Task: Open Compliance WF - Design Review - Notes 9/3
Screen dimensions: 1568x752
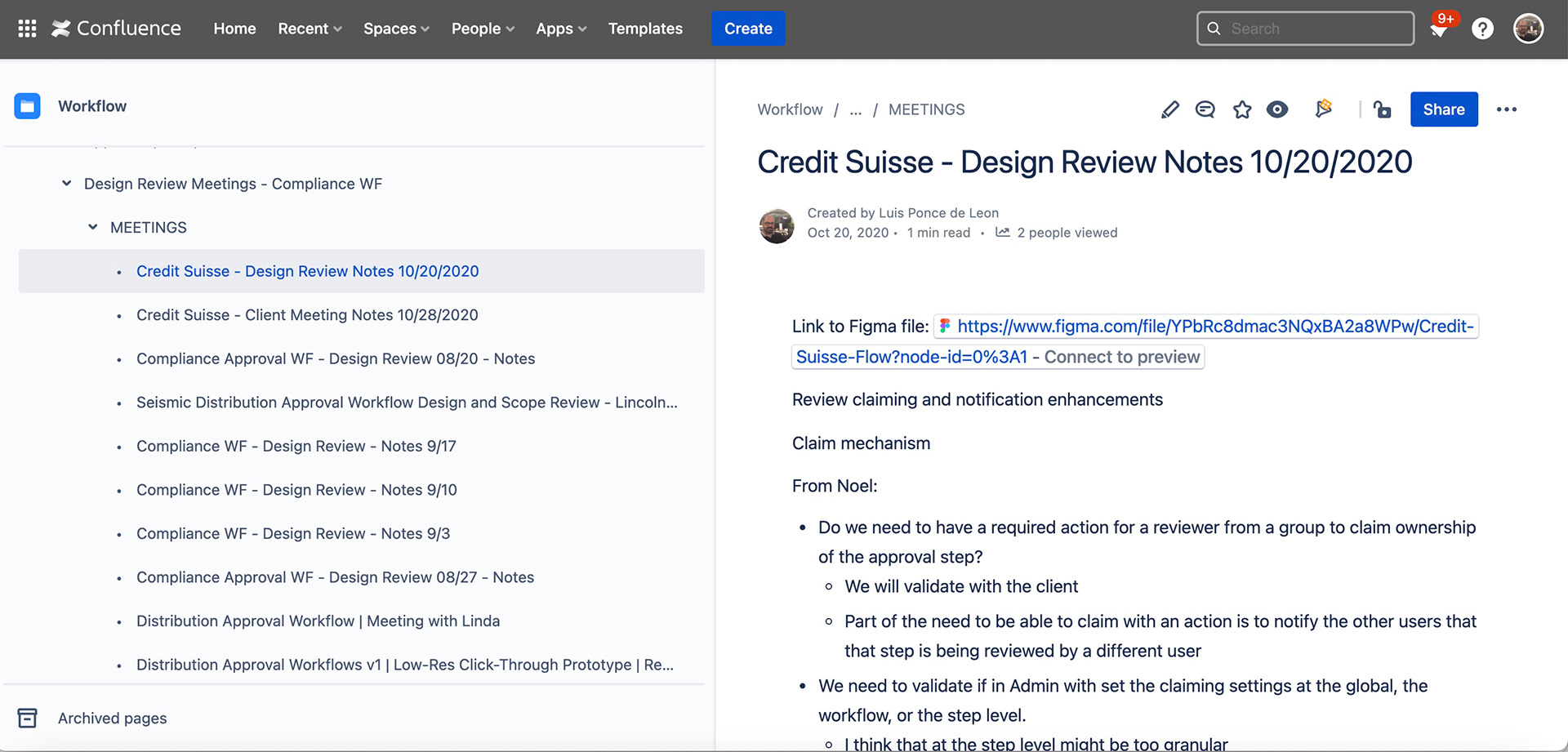Action: coord(293,533)
